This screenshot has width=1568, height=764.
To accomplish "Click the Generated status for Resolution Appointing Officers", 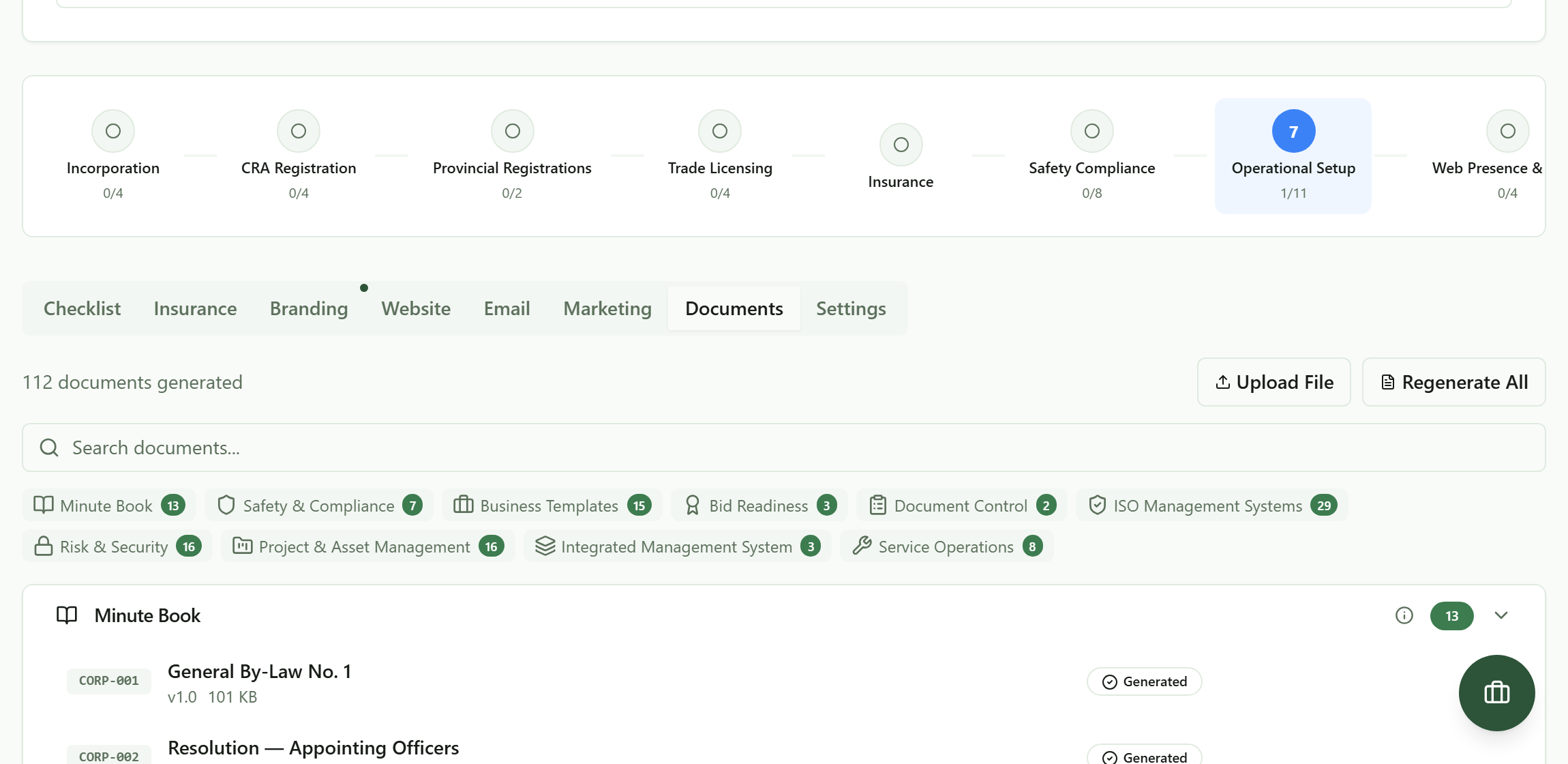I will pos(1145,756).
